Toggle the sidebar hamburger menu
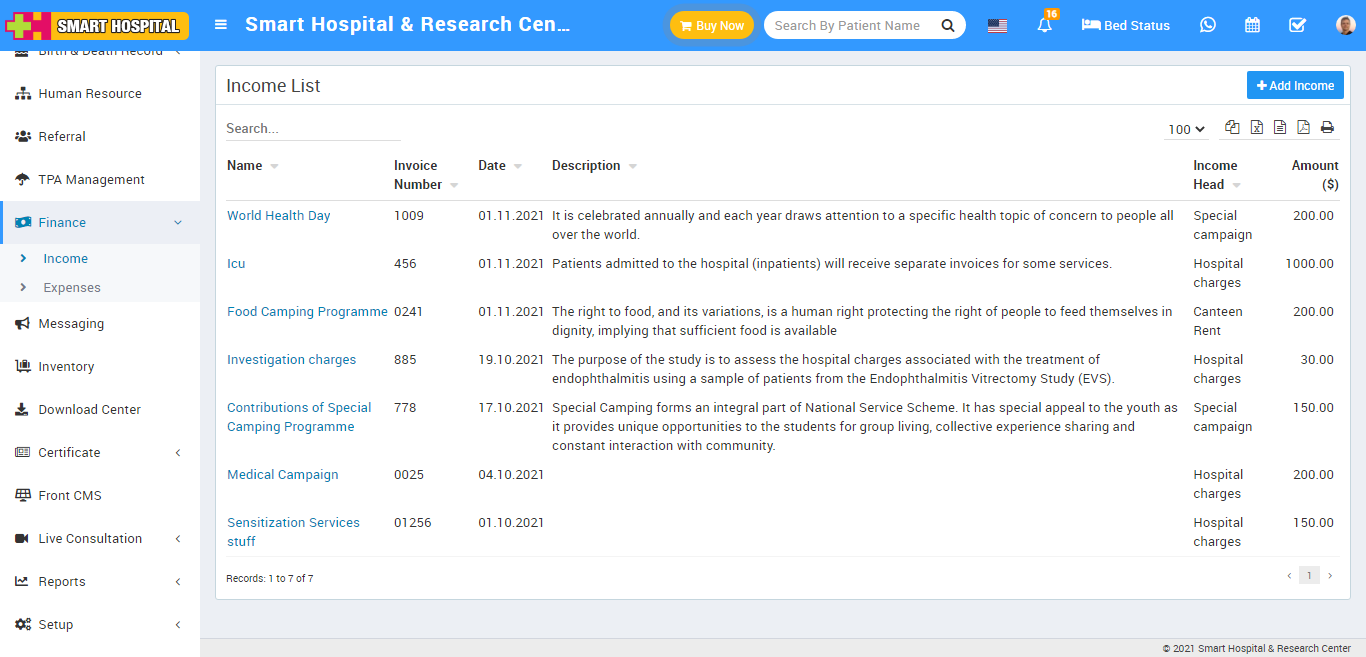Image resolution: width=1366 pixels, height=657 pixels. click(221, 25)
